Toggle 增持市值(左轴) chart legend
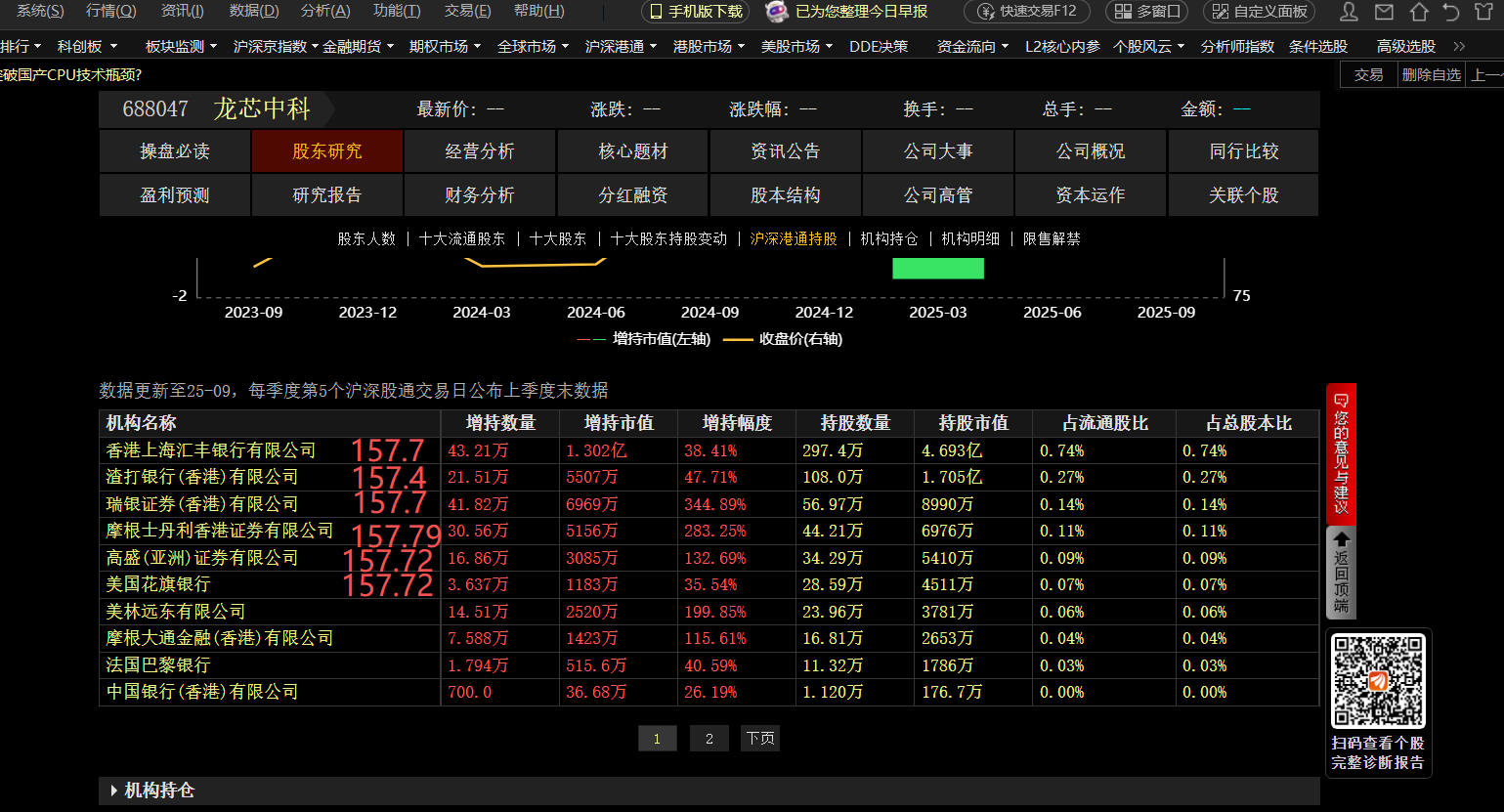1504x812 pixels. [x=644, y=339]
